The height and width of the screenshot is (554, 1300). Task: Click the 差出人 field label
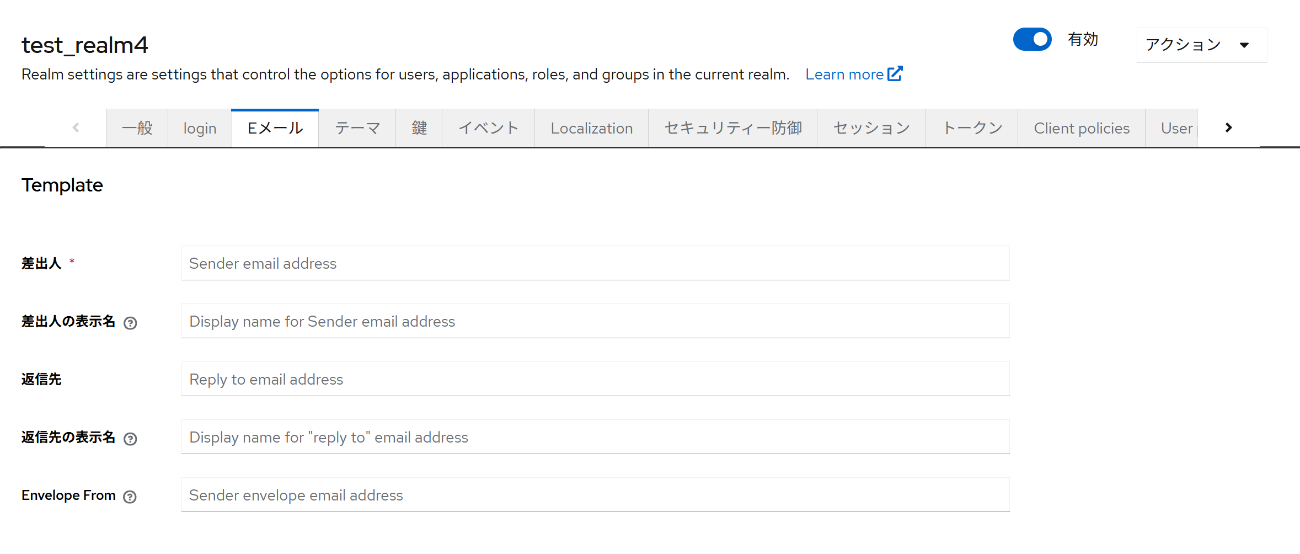tap(41, 263)
